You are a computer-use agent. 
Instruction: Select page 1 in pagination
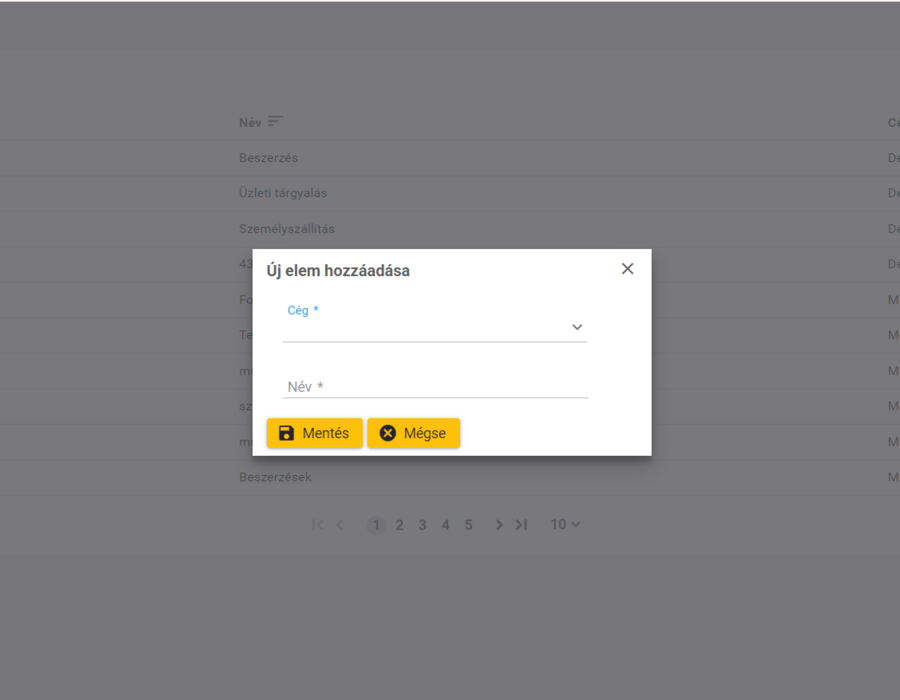(377, 525)
